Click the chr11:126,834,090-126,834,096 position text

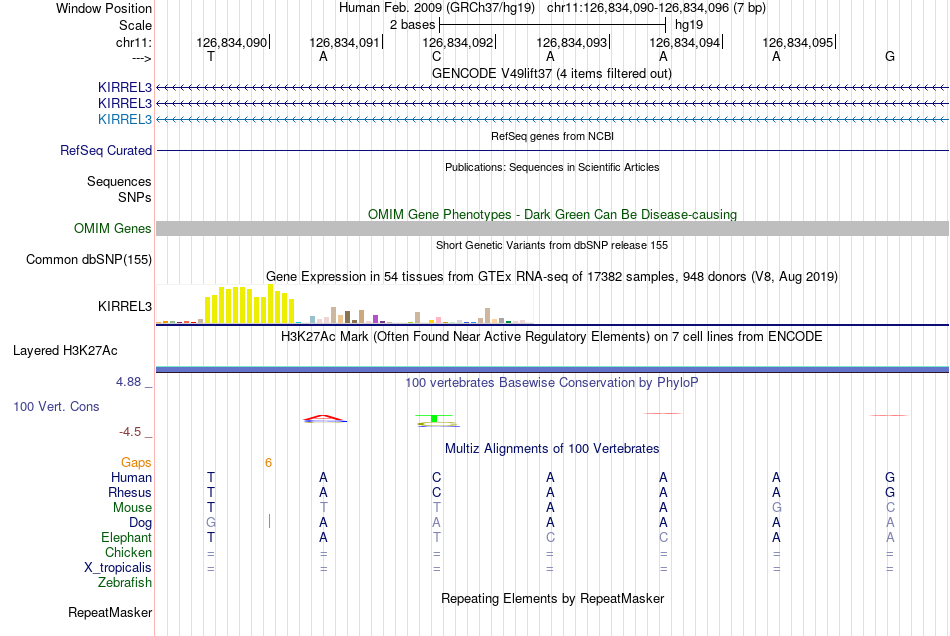tap(656, 8)
